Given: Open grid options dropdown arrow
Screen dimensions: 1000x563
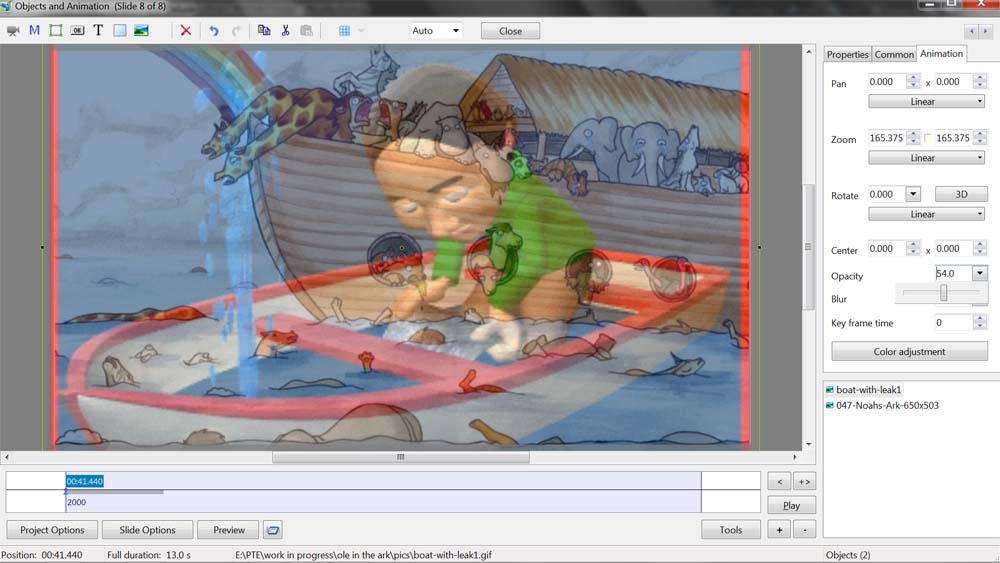Looking at the screenshot, I should click(x=361, y=31).
